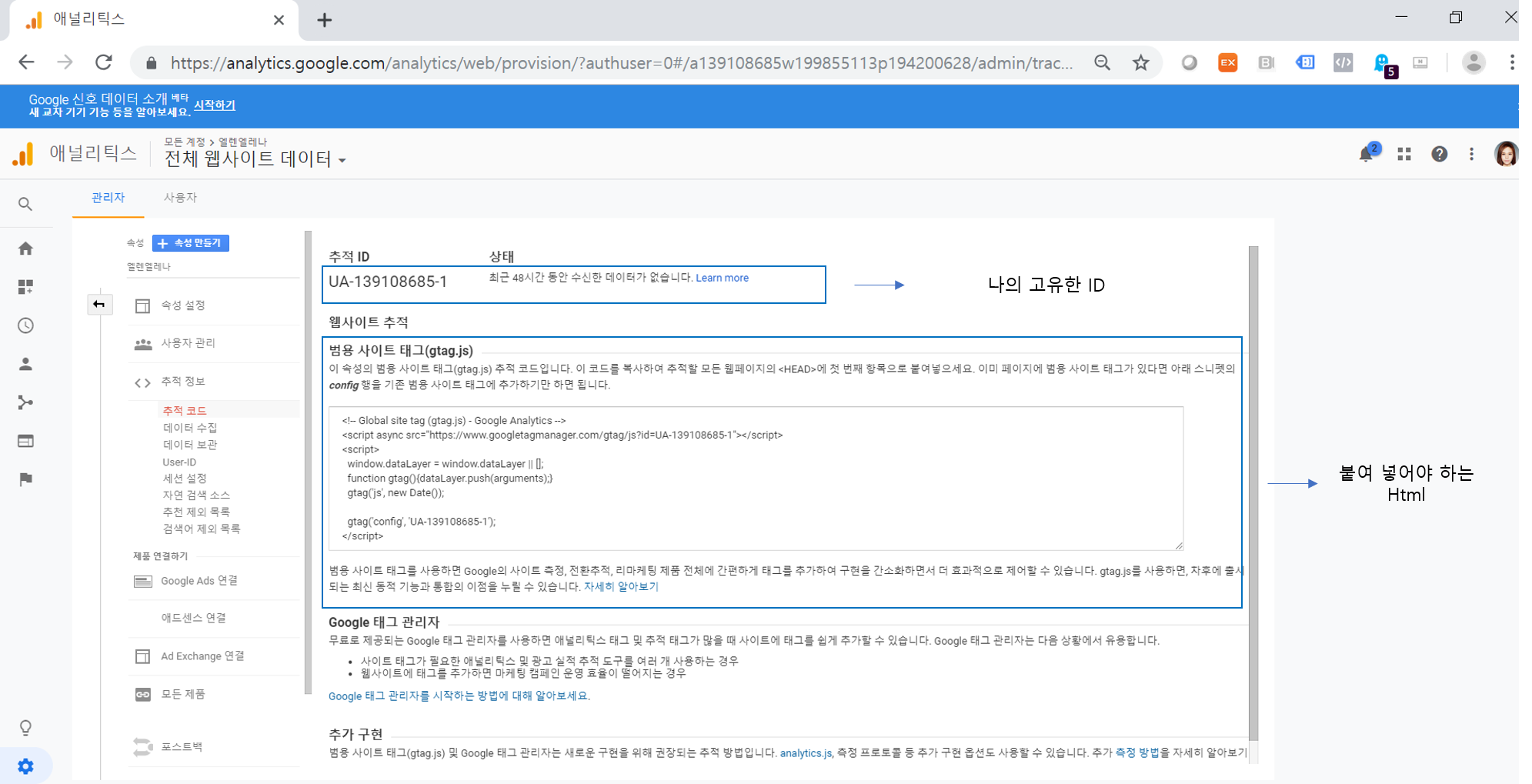
Task: Select User-ID submenu item
Action: [179, 462]
